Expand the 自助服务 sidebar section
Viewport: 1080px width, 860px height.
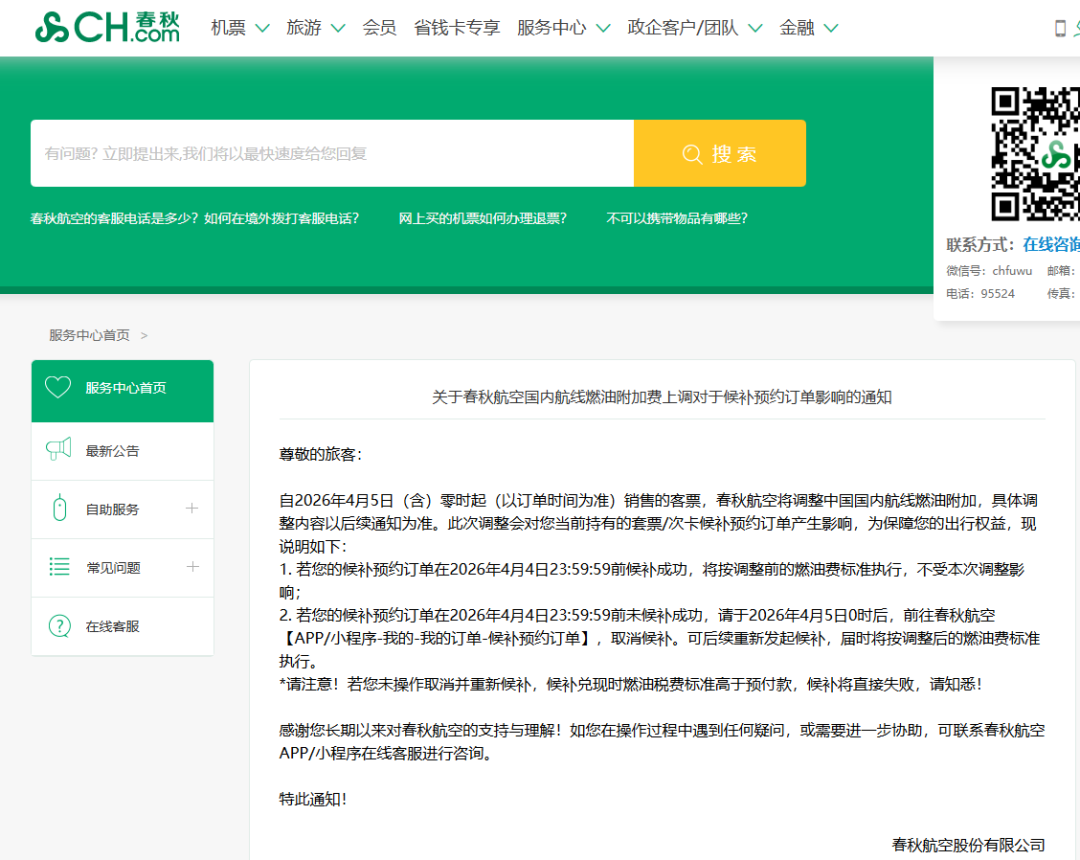coord(192,509)
